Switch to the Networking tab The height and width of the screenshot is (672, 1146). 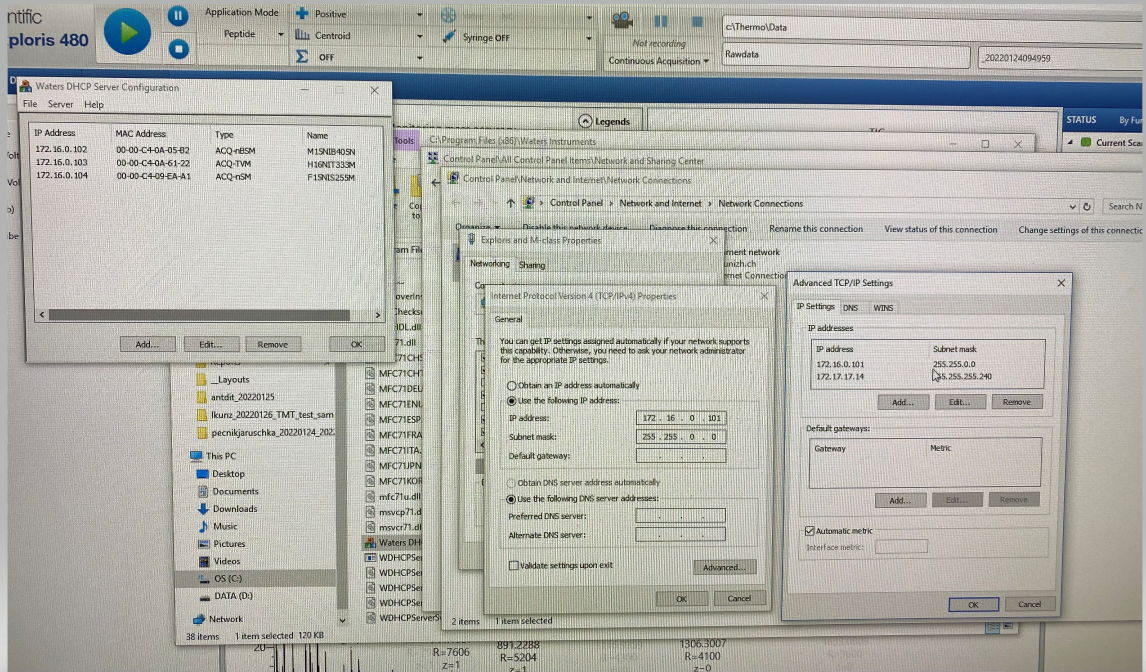(x=490, y=263)
